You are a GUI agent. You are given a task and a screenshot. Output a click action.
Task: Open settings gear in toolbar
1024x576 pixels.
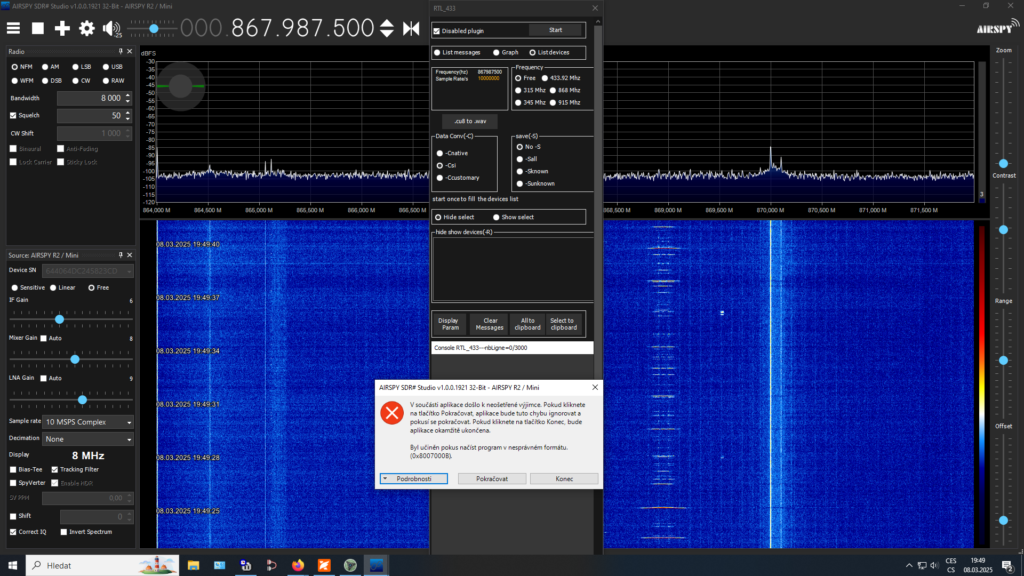tap(86, 28)
